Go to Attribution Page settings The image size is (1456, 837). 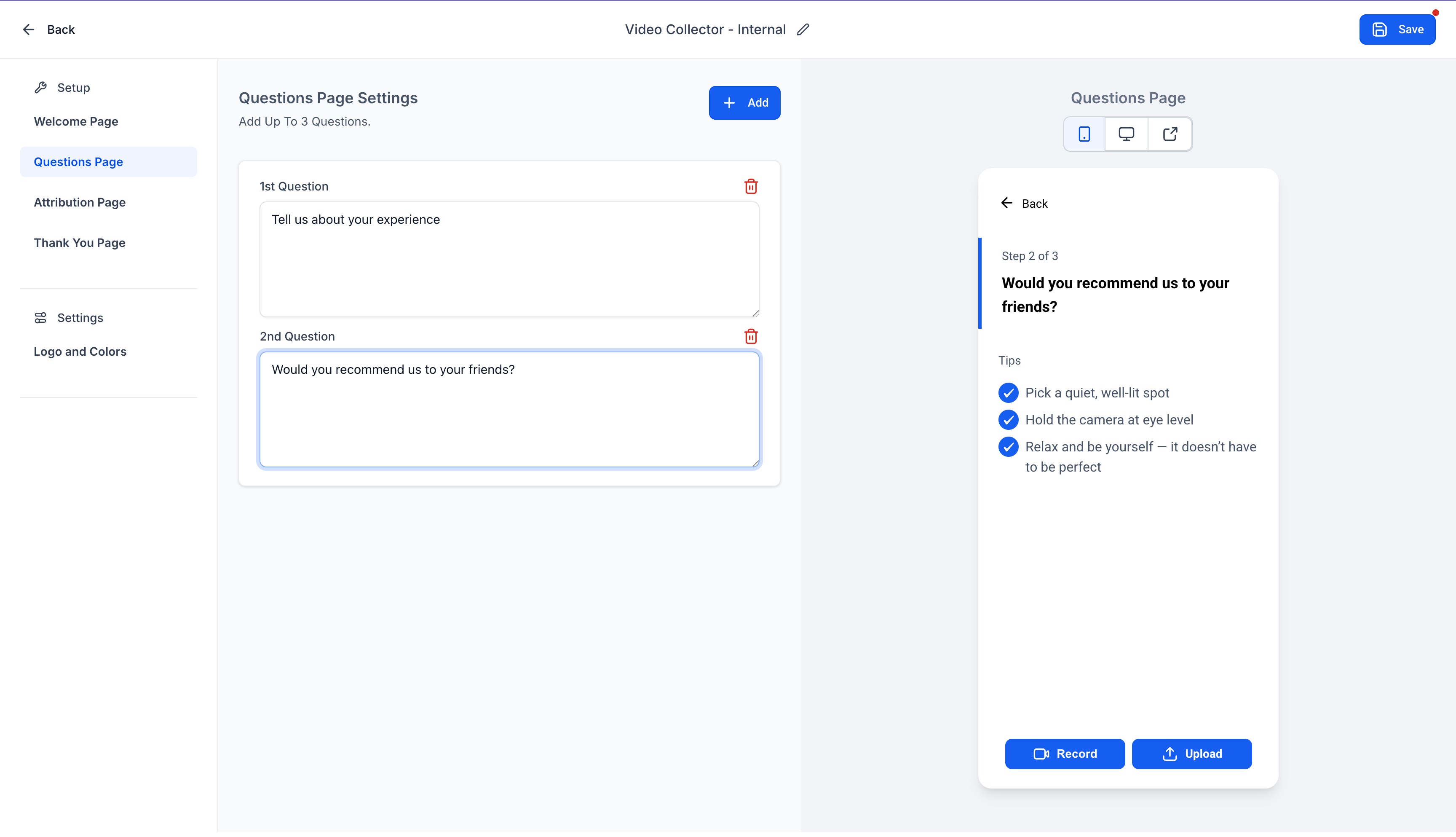coord(79,202)
